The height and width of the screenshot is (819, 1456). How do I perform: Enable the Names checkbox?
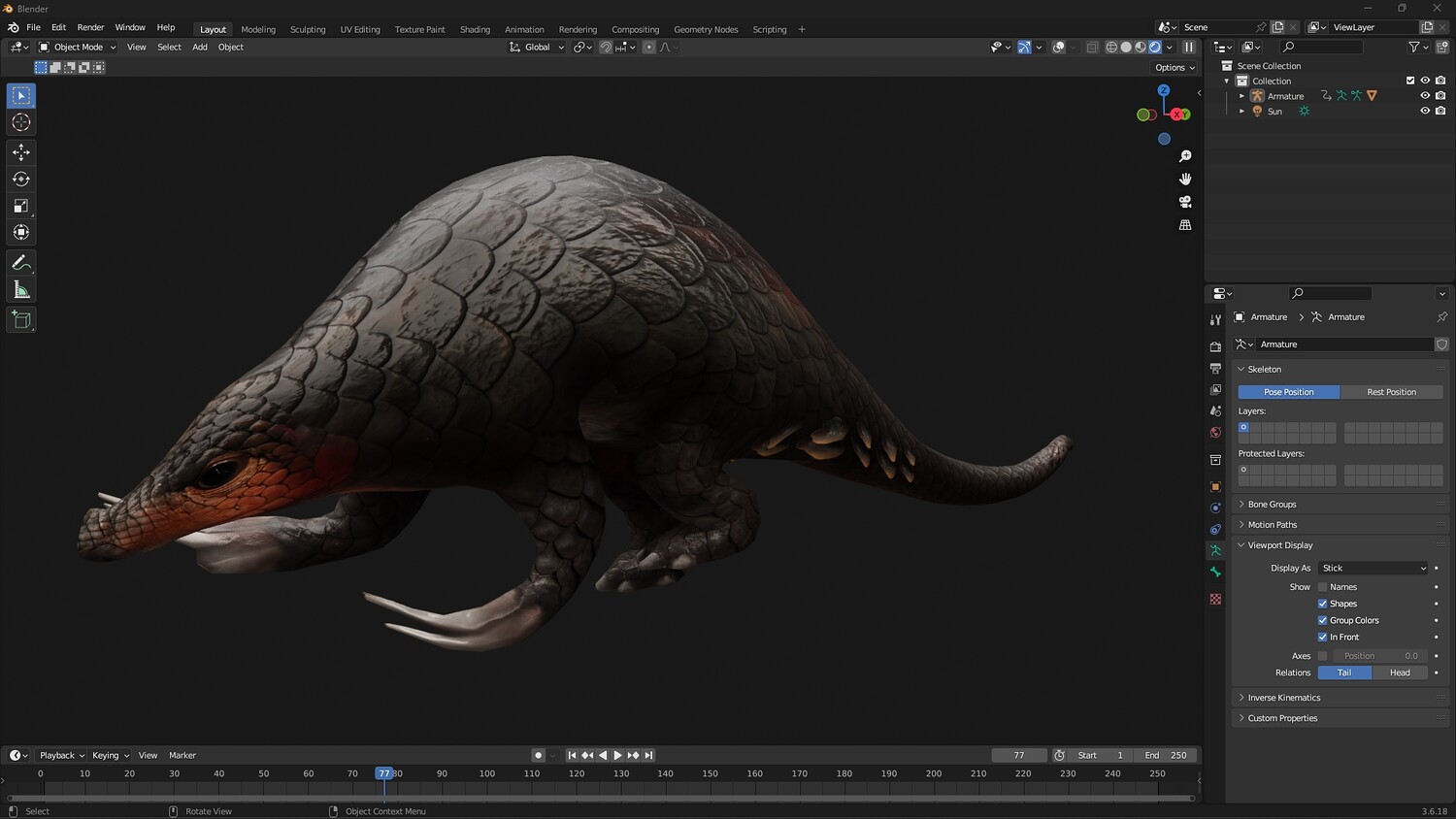1322,587
